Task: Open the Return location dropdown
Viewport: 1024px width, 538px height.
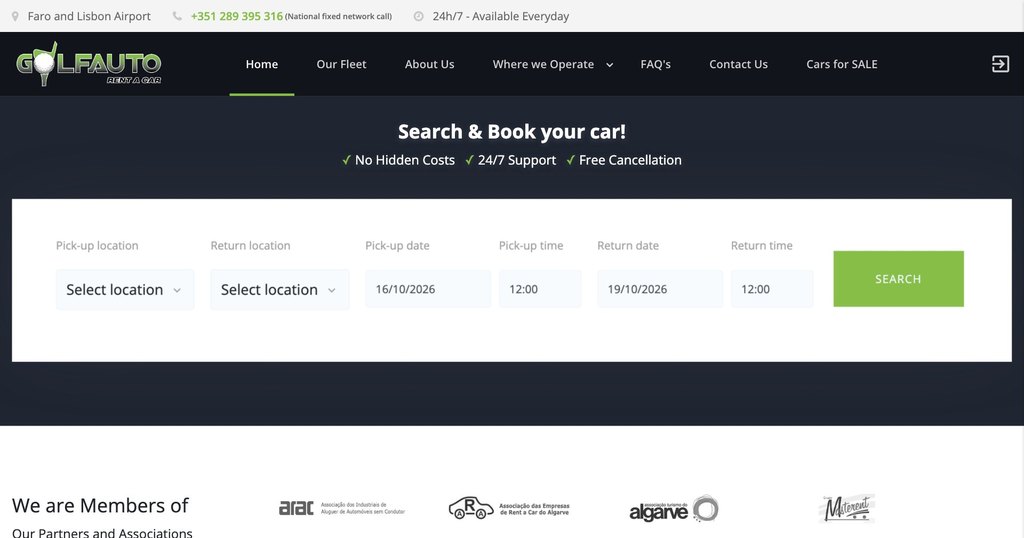Action: click(x=280, y=290)
